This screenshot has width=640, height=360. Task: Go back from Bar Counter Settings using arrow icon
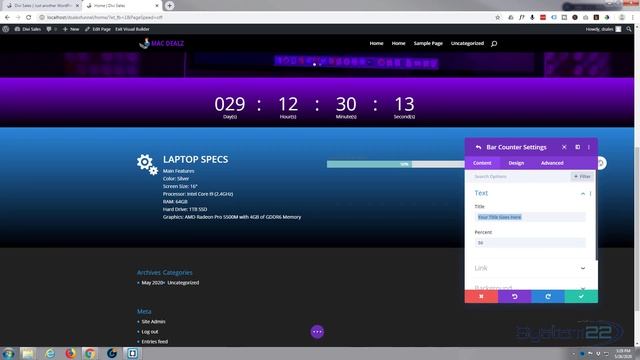pos(478,147)
